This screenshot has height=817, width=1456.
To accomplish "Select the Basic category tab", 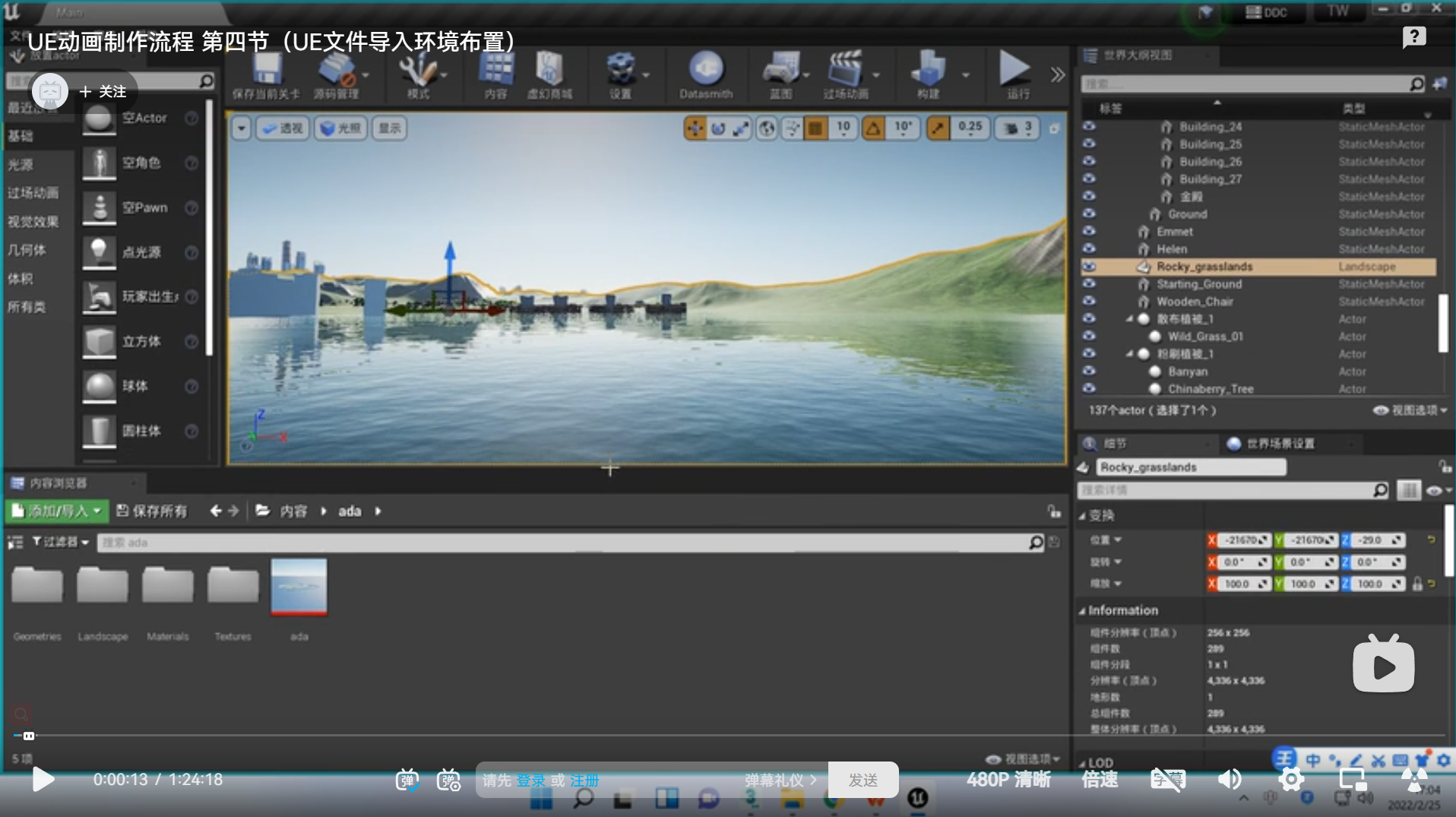I will [x=21, y=136].
